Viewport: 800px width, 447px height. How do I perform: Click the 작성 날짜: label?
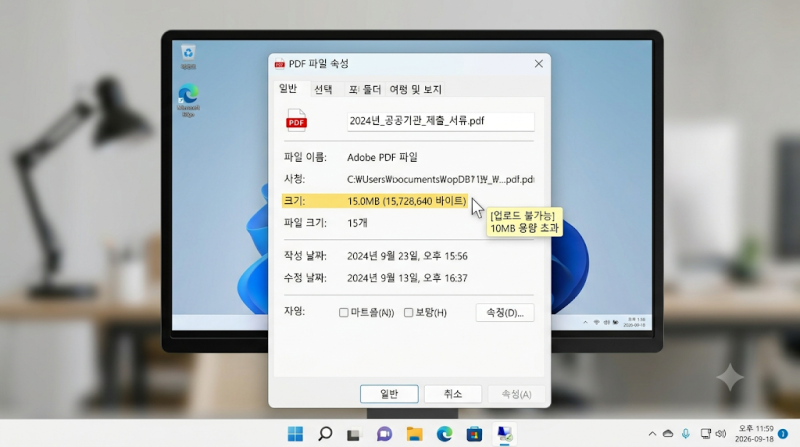pos(305,256)
